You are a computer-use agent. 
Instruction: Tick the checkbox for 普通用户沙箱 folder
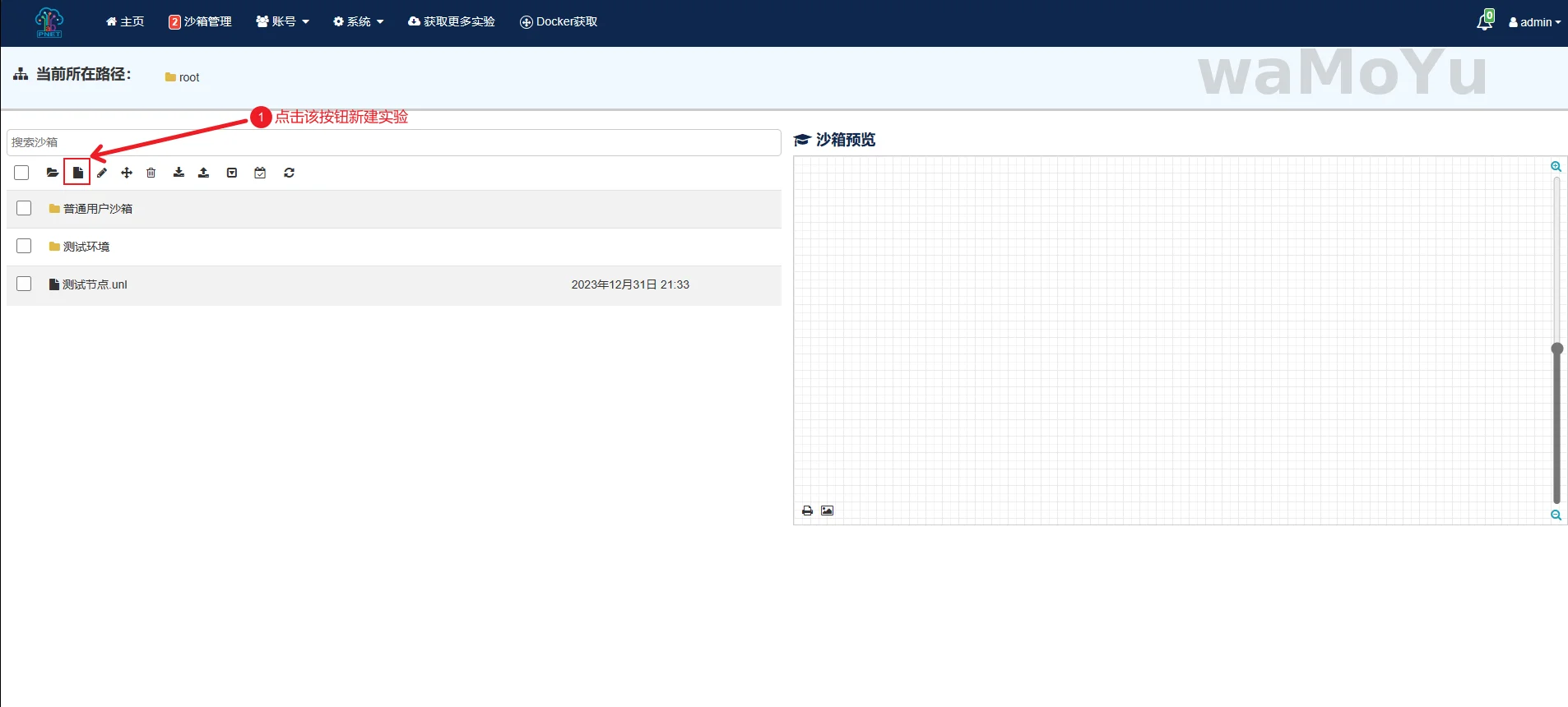(24, 209)
